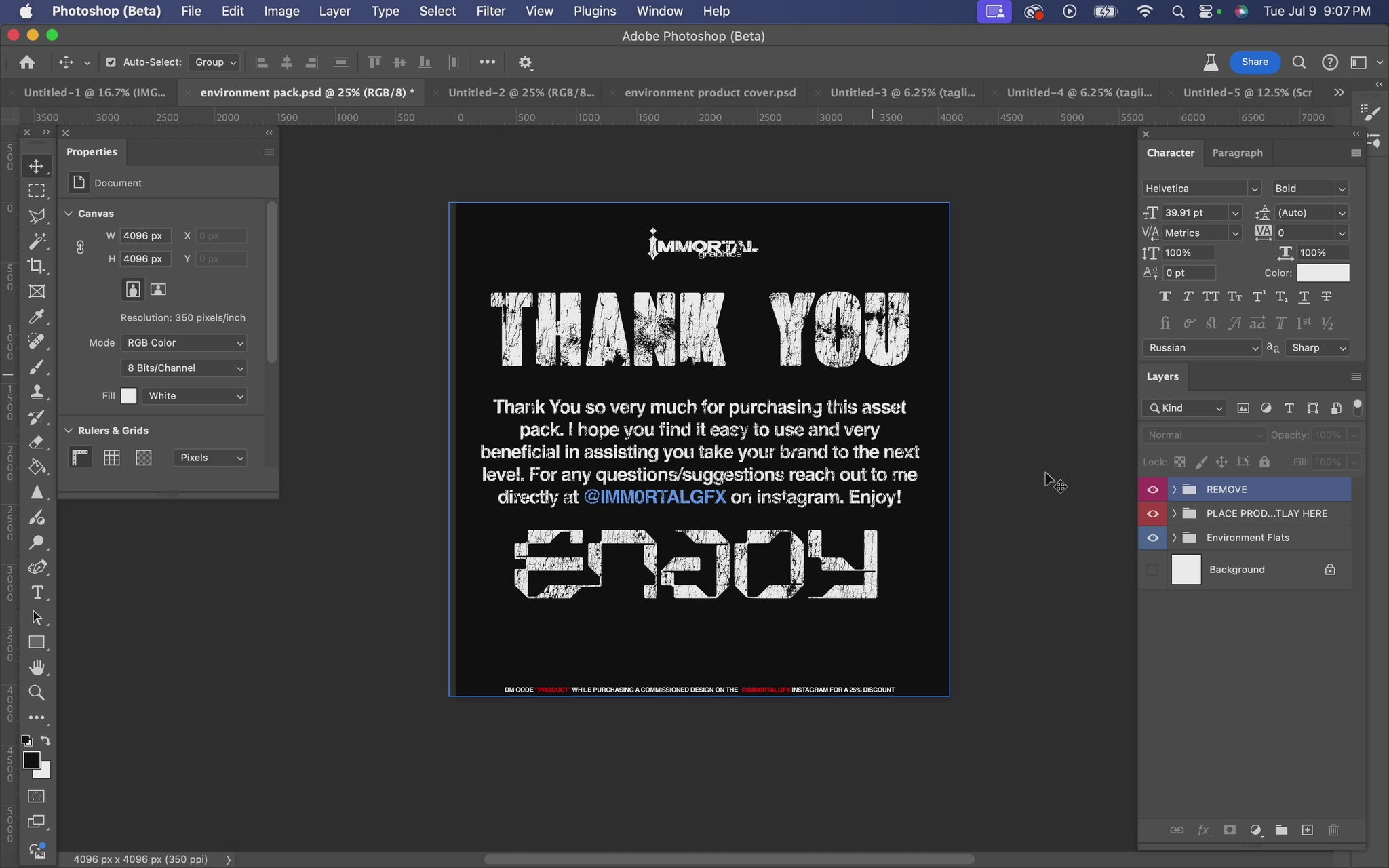The height and width of the screenshot is (868, 1389).
Task: Click the canvas Fill color swatch
Action: pos(129,396)
